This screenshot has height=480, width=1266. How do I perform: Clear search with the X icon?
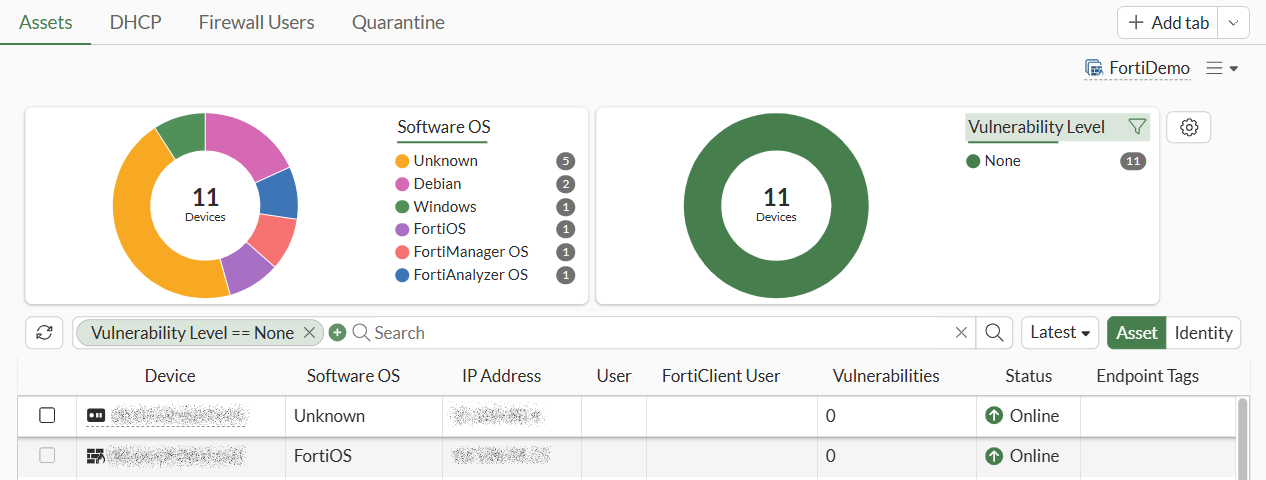click(961, 333)
